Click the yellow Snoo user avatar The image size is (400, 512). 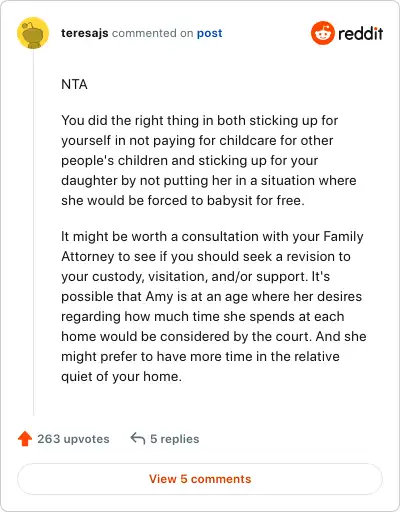33,33
